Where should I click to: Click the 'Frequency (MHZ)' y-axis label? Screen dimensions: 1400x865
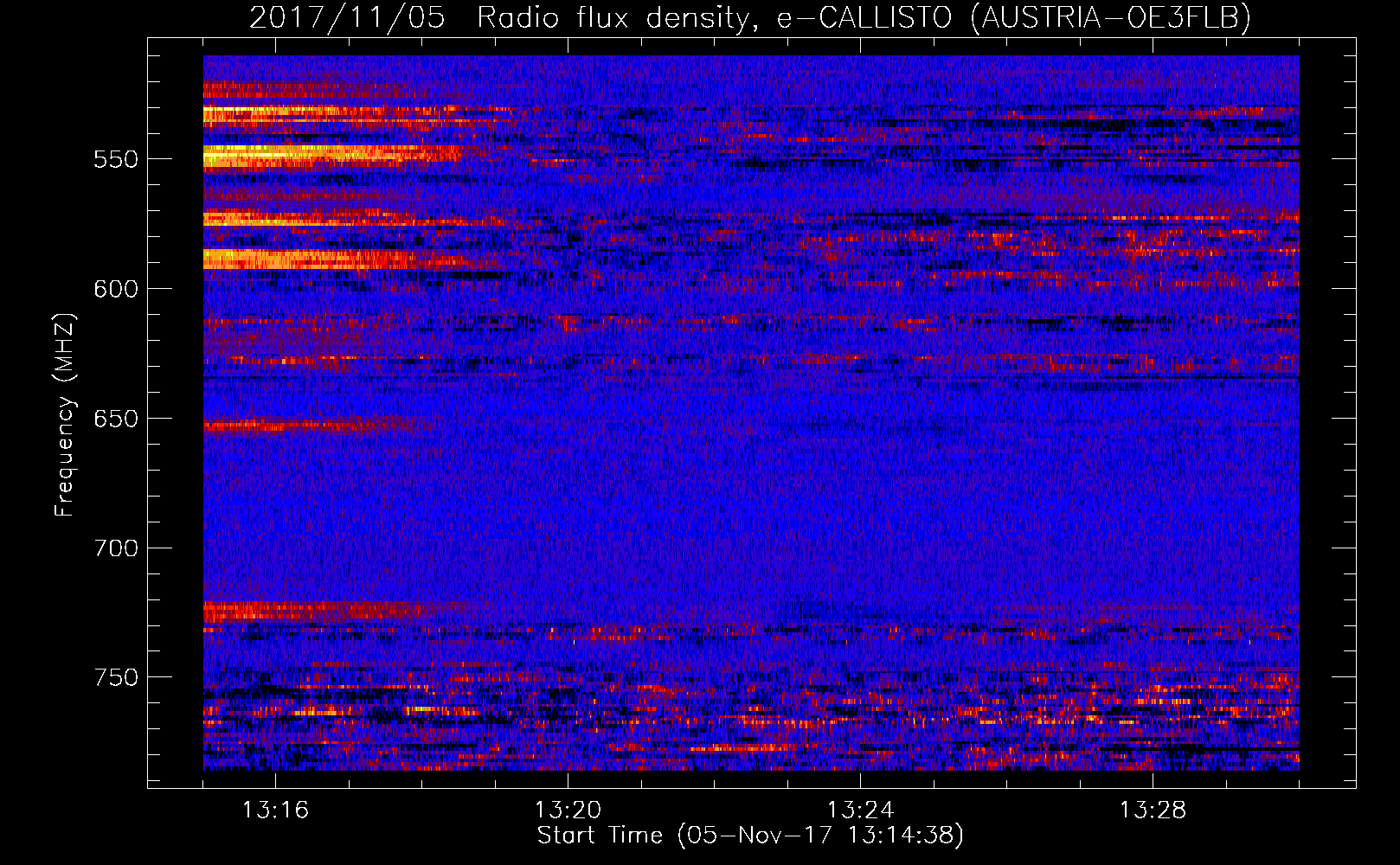(65, 414)
